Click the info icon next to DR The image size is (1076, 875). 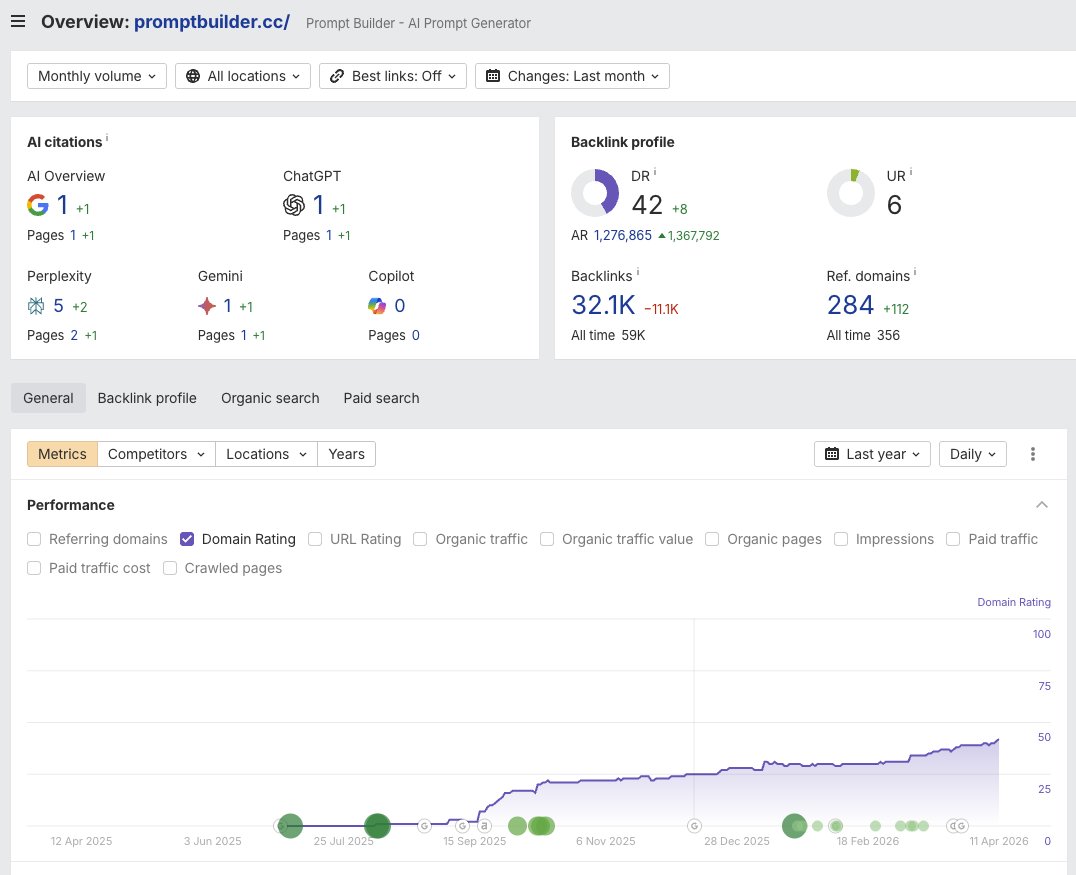(x=655, y=172)
